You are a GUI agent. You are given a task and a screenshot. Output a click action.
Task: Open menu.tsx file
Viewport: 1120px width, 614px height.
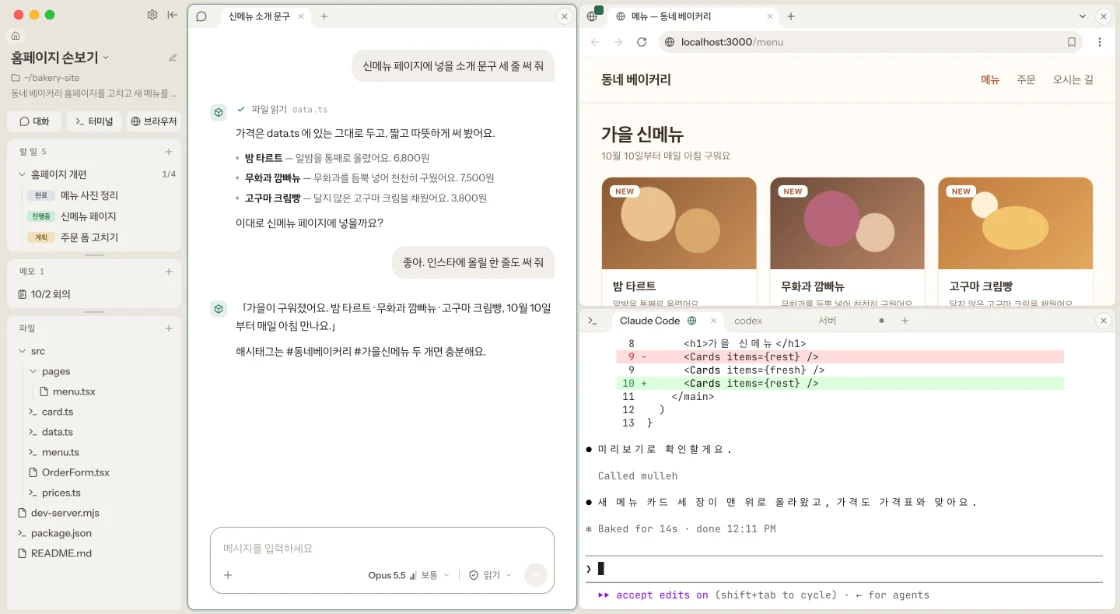click(x=74, y=391)
